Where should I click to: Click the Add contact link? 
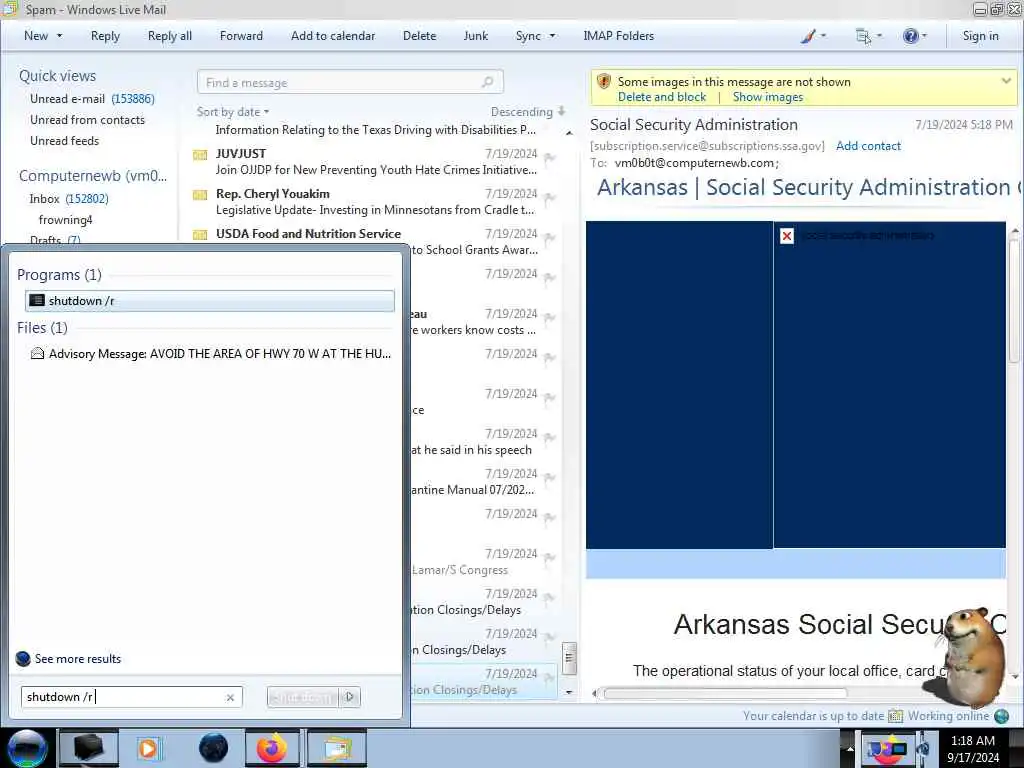point(868,146)
